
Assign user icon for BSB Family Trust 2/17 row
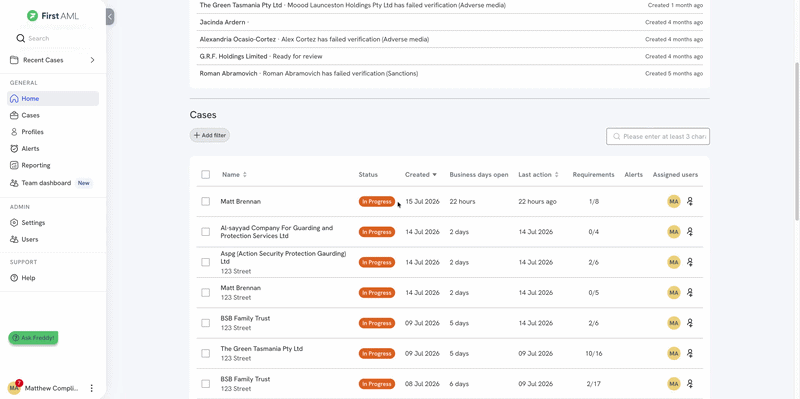690,384
